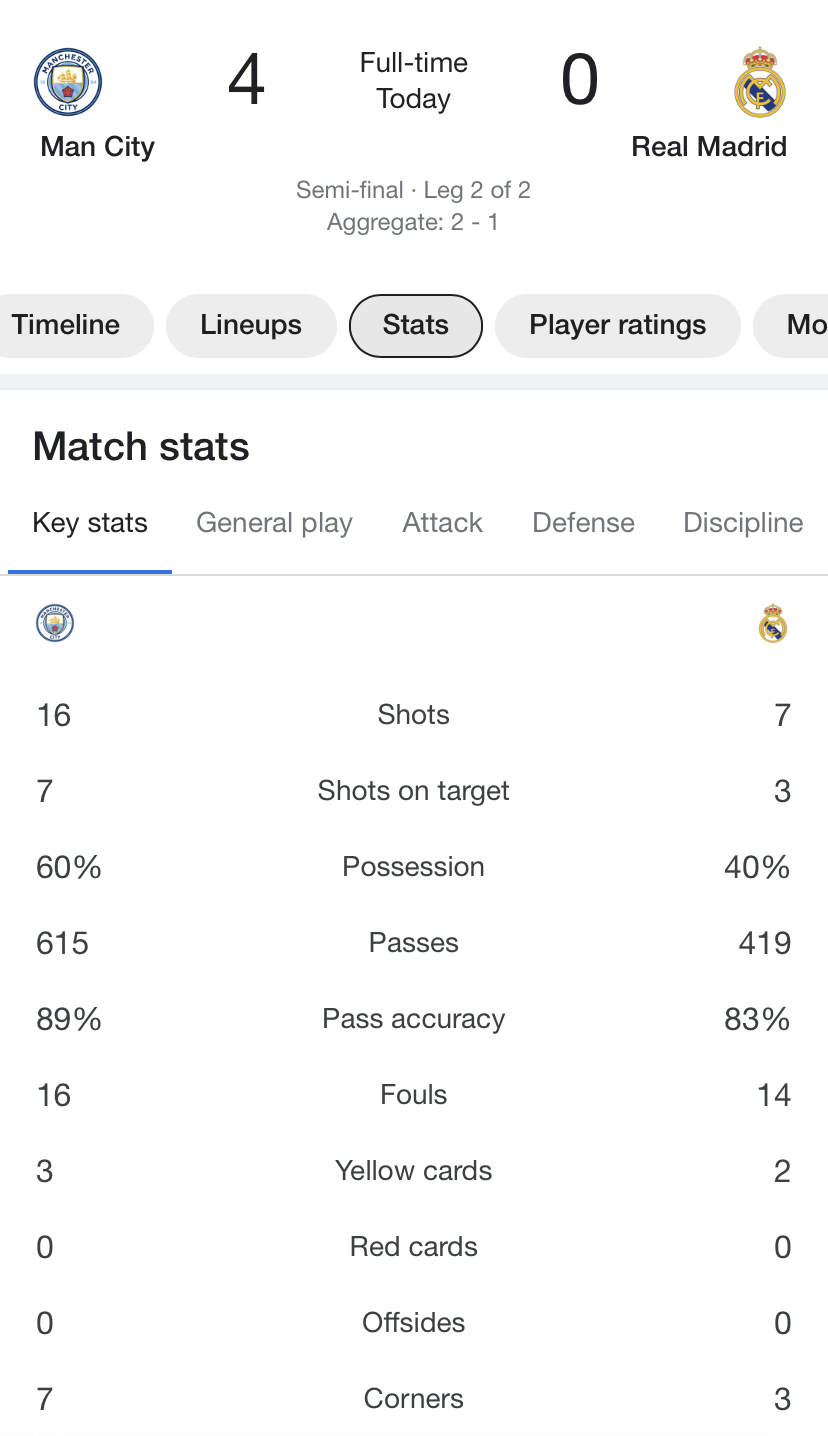The width and height of the screenshot is (828, 1436).
Task: Click the large Manchester City crest
Action: 68,82
